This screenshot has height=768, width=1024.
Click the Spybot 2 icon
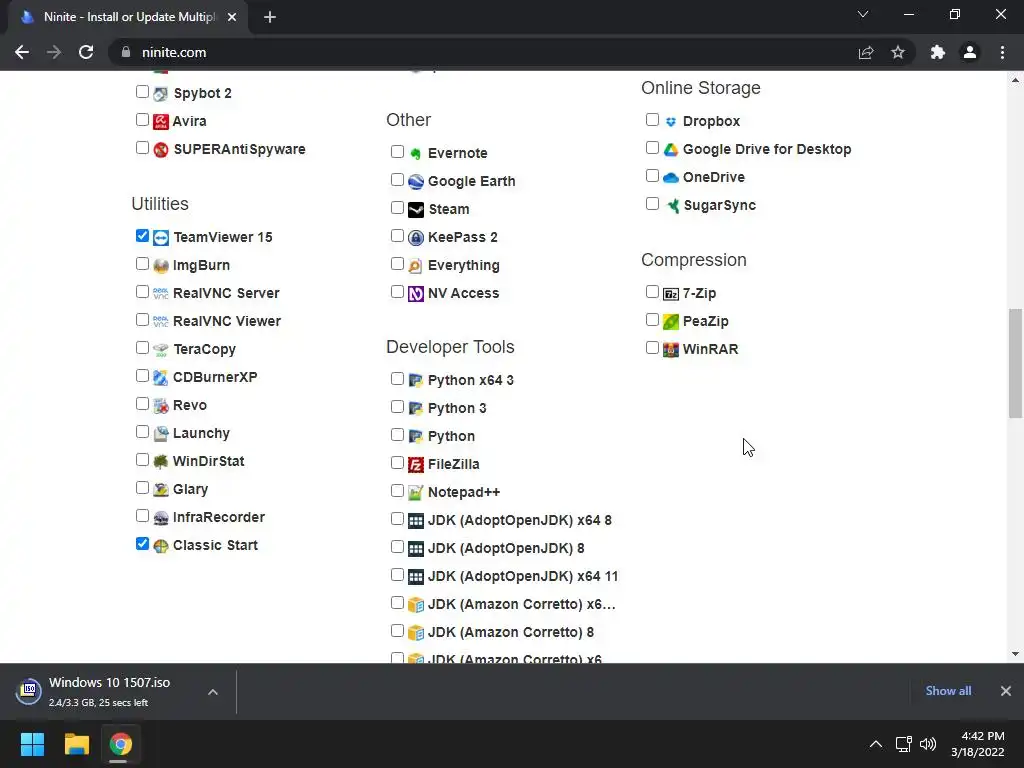click(161, 93)
